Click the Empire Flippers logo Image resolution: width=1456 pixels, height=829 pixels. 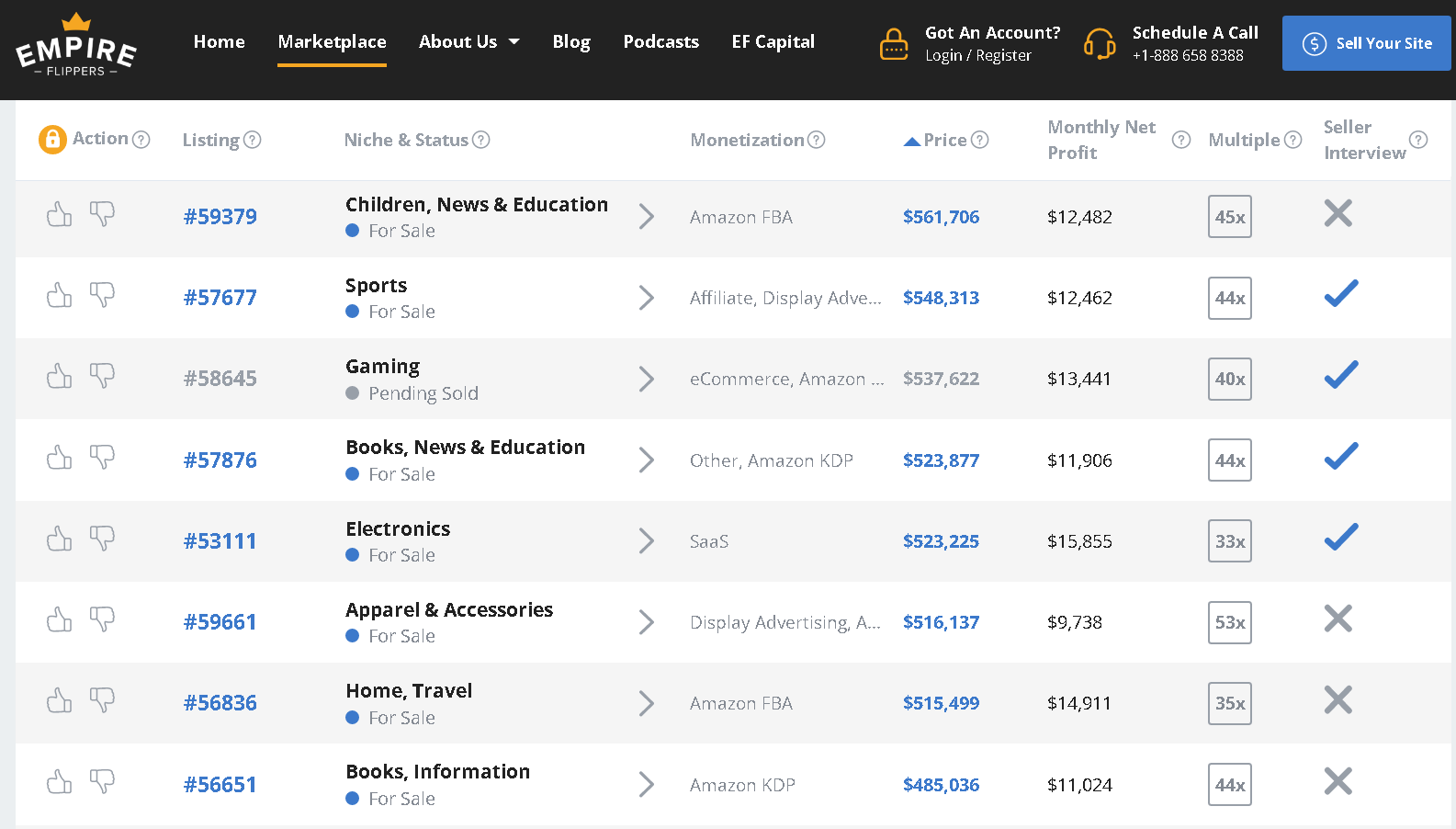76,45
